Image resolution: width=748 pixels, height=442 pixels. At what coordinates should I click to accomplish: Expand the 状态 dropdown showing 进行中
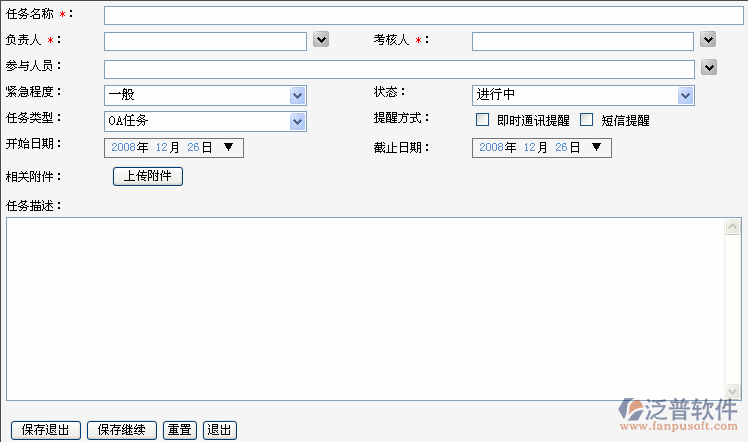[x=685, y=95]
